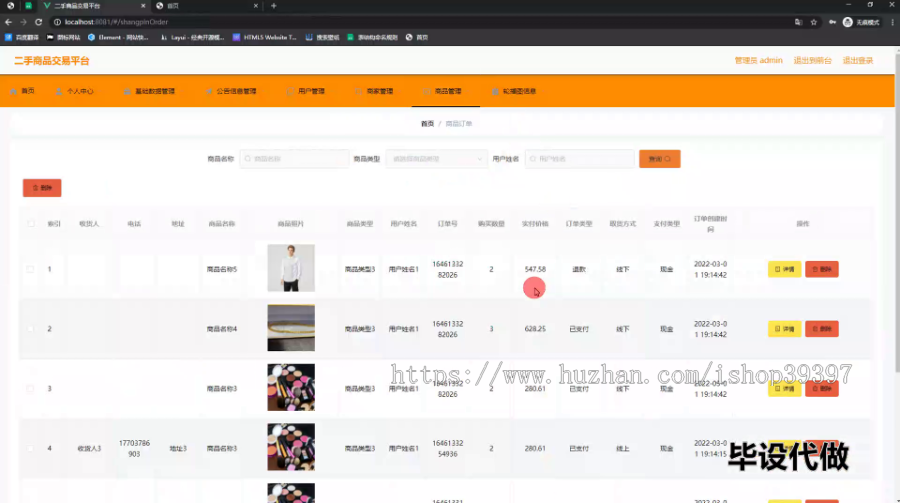900x503 pixels.
Task: Click the orange 查询 search button
Action: pyautogui.click(x=660, y=159)
